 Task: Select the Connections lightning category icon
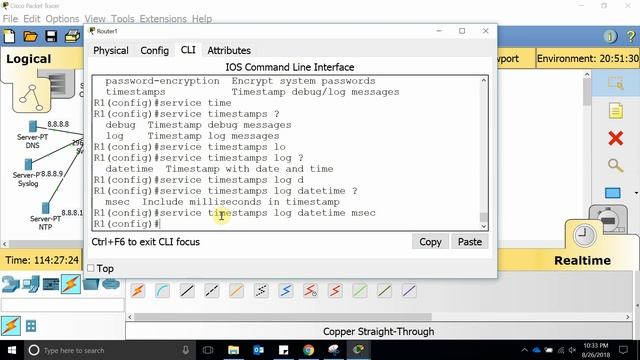point(71,284)
